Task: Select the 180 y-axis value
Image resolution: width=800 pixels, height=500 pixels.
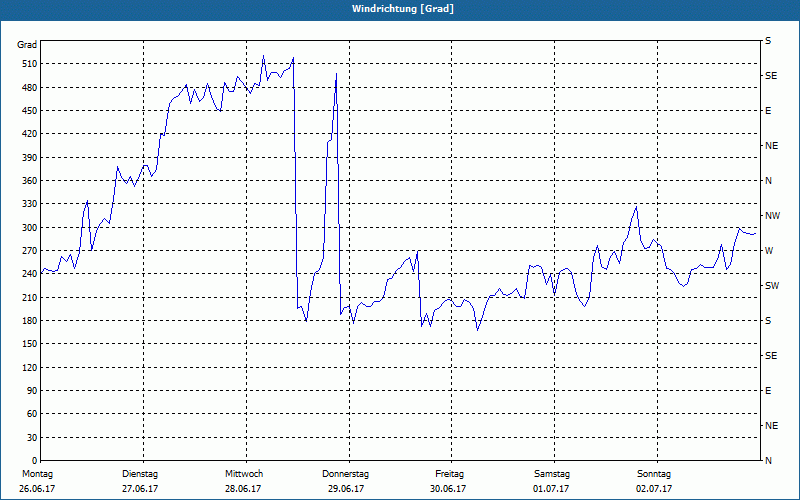Action: pos(30,321)
